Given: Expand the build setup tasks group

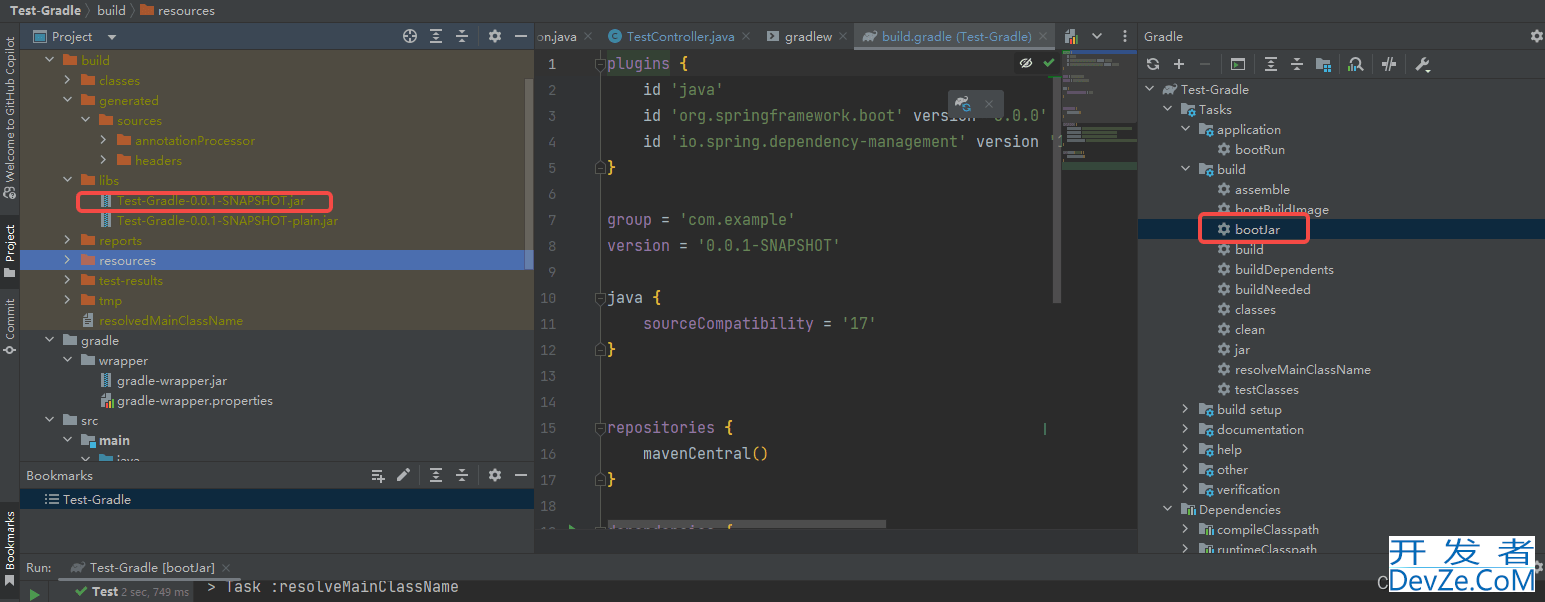Looking at the screenshot, I should tap(1185, 409).
